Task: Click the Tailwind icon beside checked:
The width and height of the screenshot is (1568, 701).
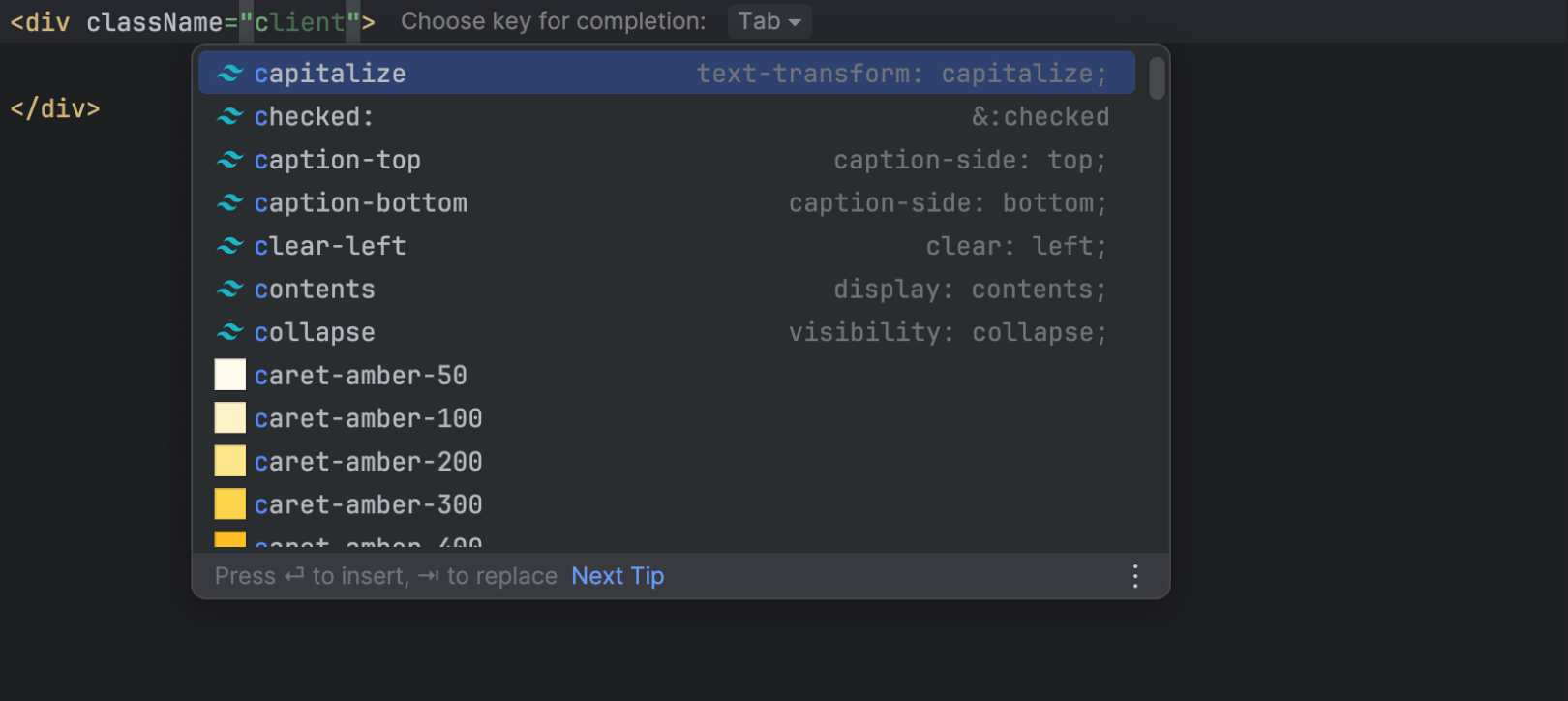Action: 229,116
